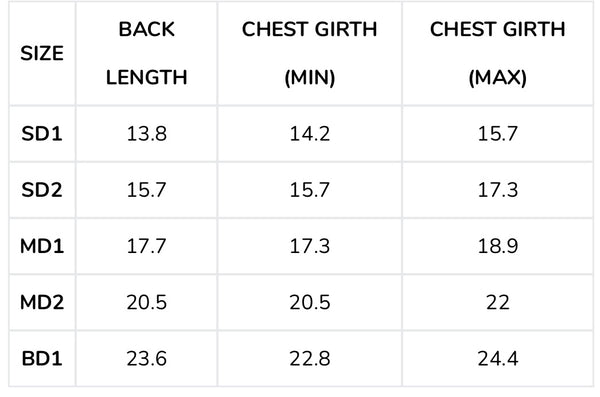The width and height of the screenshot is (600, 397).
Task: Click the CHEST GIRTH (MAX) header
Action: (x=497, y=53)
